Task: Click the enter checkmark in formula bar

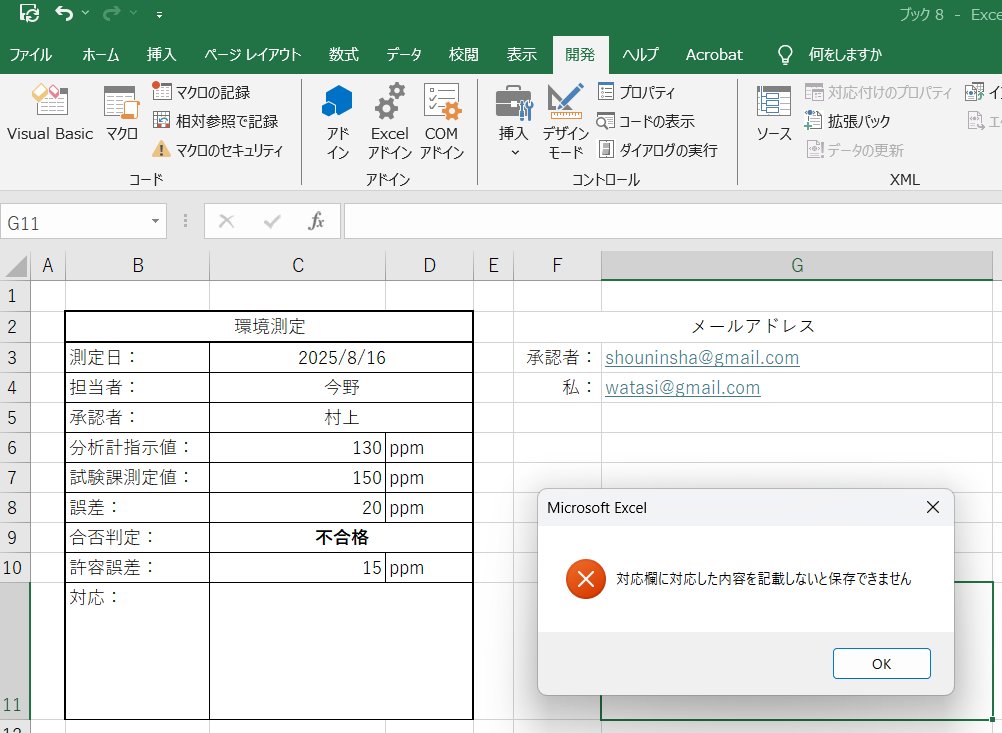Action: click(x=272, y=221)
